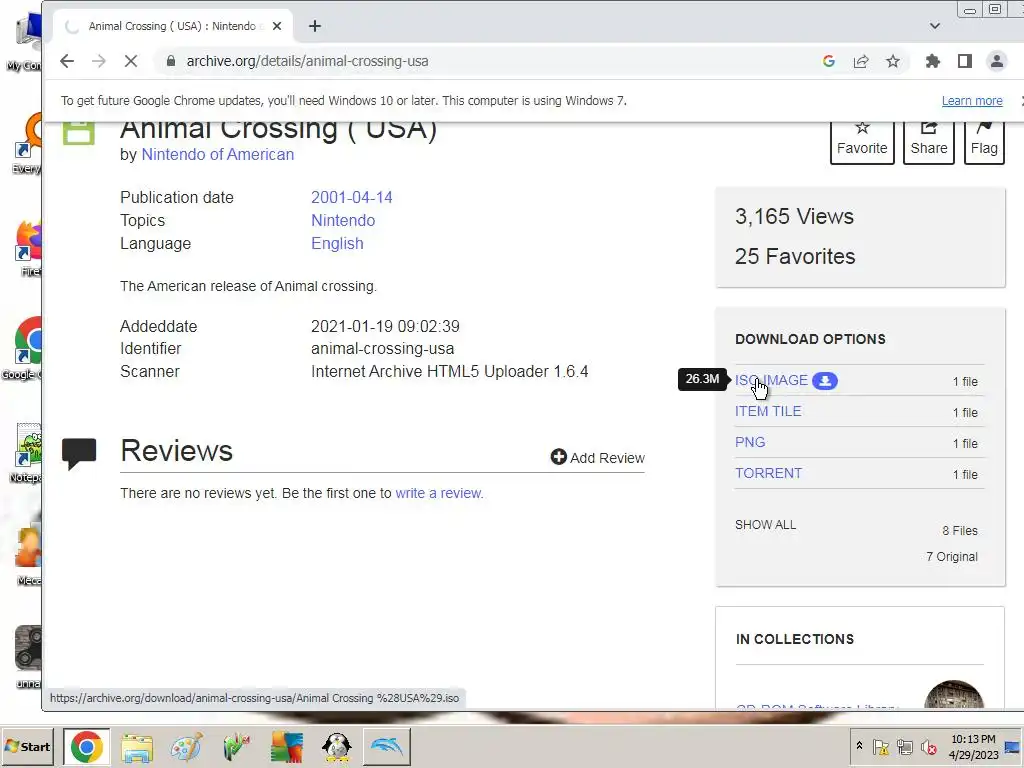
Task: Open the Chrome profile avatar menu
Action: coord(997,61)
